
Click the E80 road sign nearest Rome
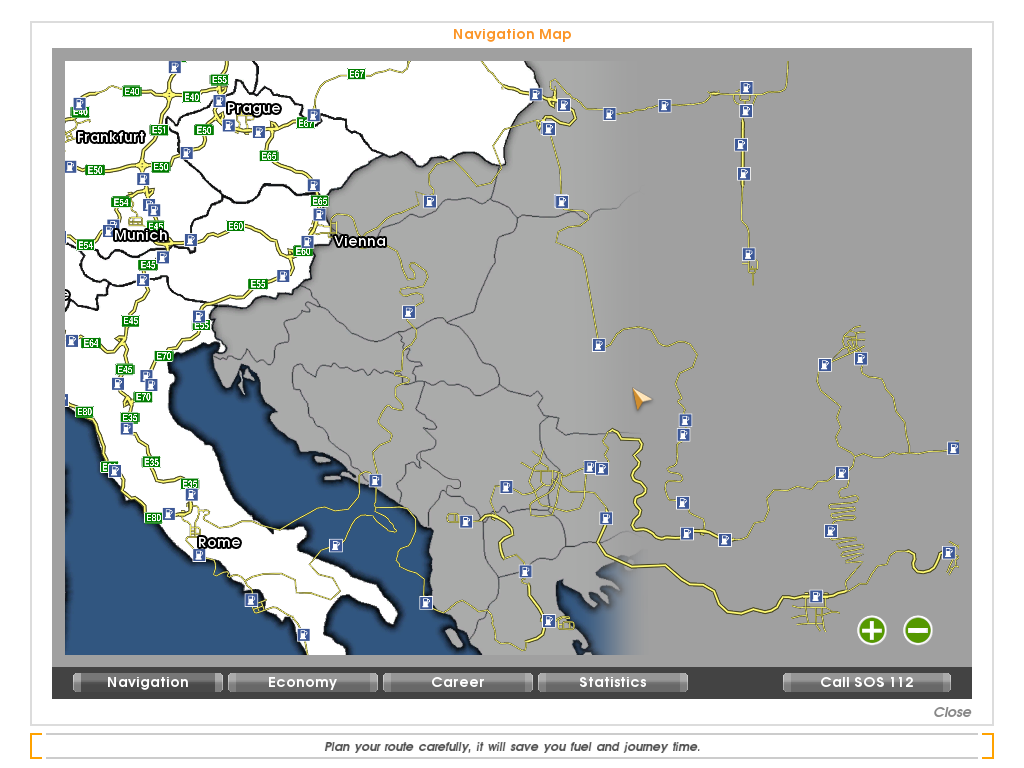click(x=153, y=517)
